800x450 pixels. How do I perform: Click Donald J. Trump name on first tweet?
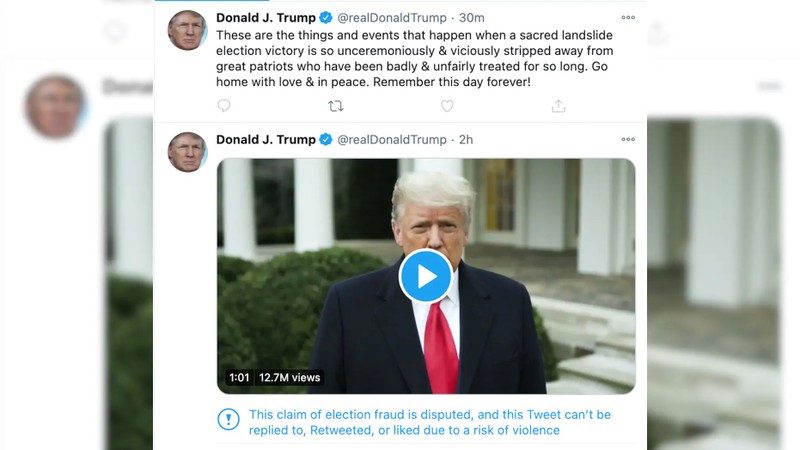266,18
